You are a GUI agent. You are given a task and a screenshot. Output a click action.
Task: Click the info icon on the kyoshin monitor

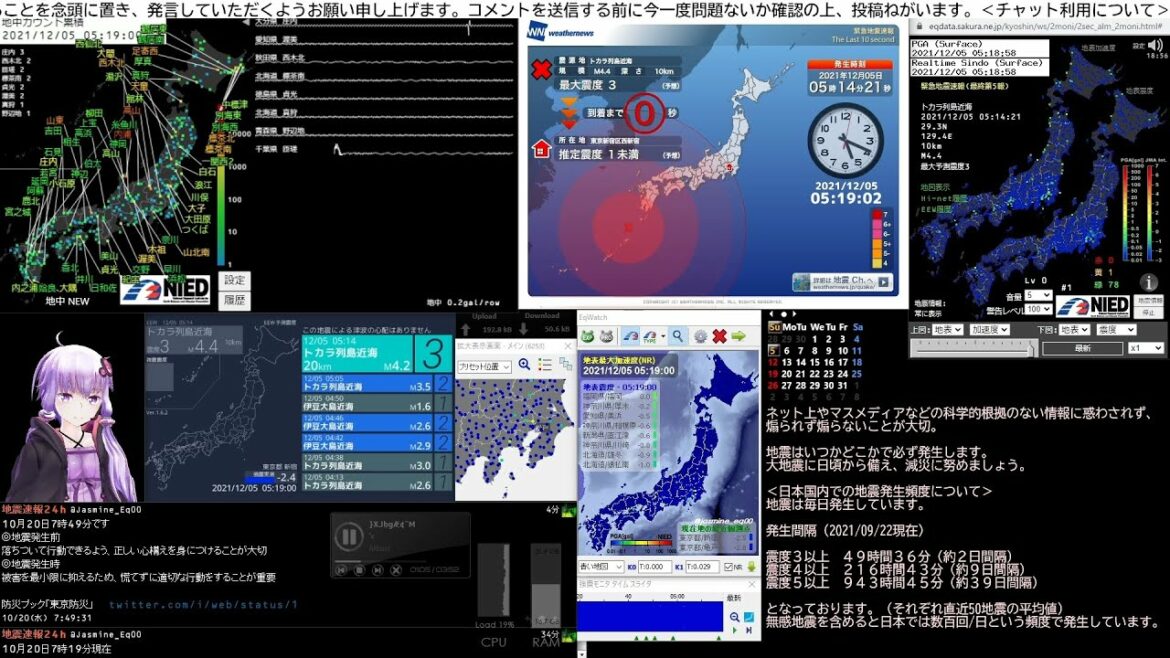(x=1149, y=283)
